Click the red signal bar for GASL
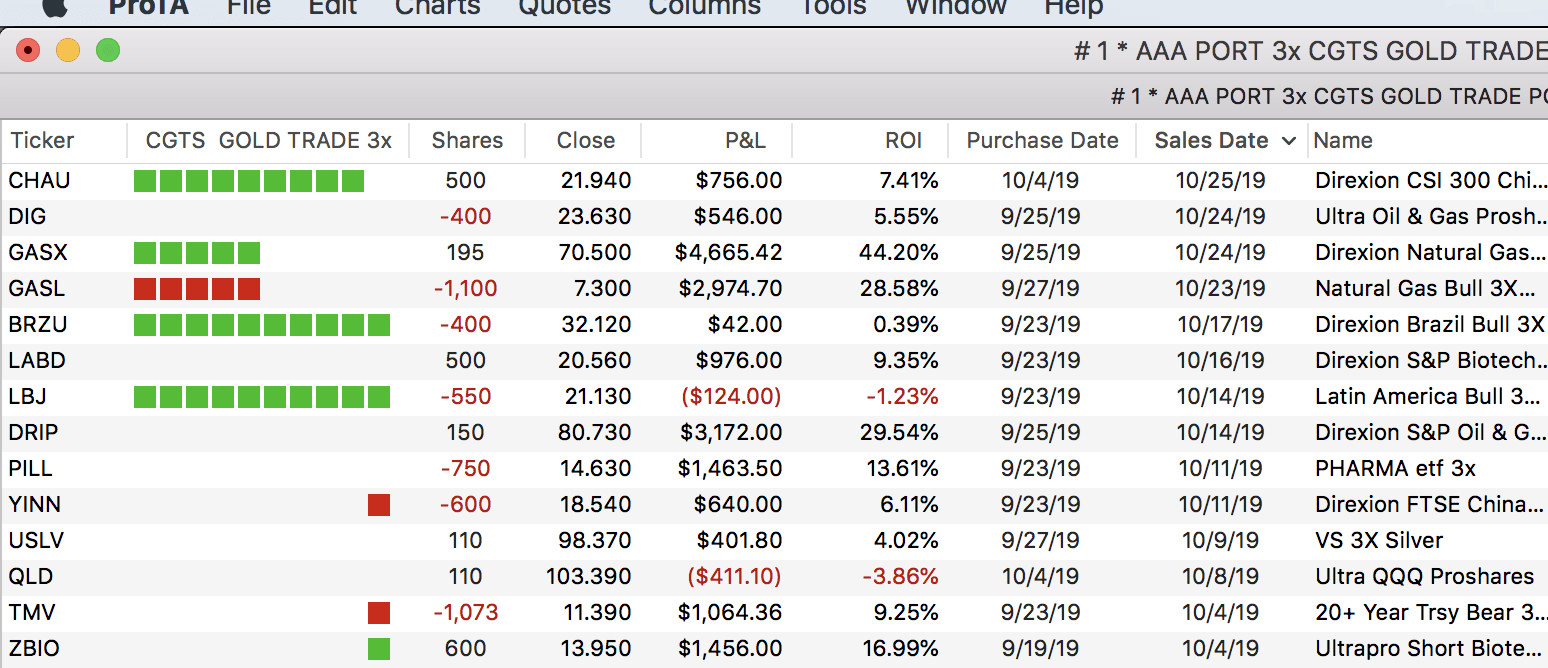Screen dimensions: 1548x668 [x=197, y=289]
